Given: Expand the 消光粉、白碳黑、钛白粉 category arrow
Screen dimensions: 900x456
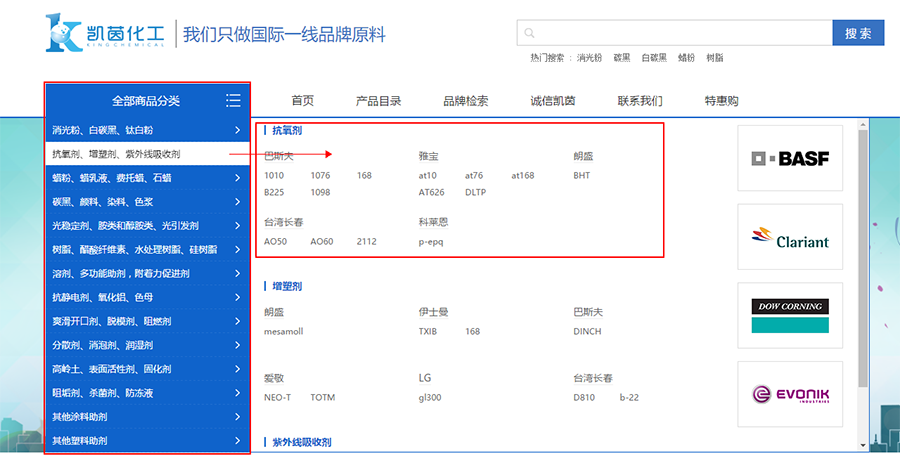Looking at the screenshot, I should coord(237,130).
